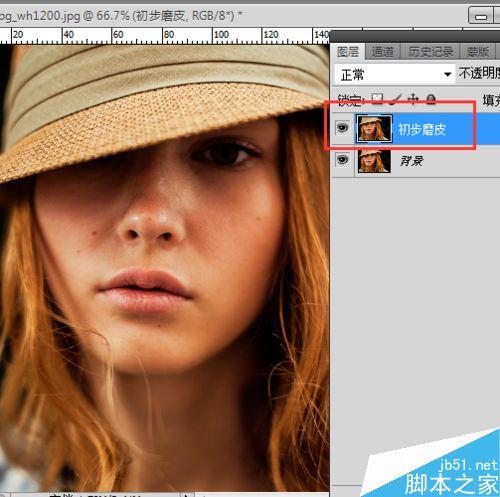Lock image pixels brush icon
The width and height of the screenshot is (500, 497).
pos(396,99)
